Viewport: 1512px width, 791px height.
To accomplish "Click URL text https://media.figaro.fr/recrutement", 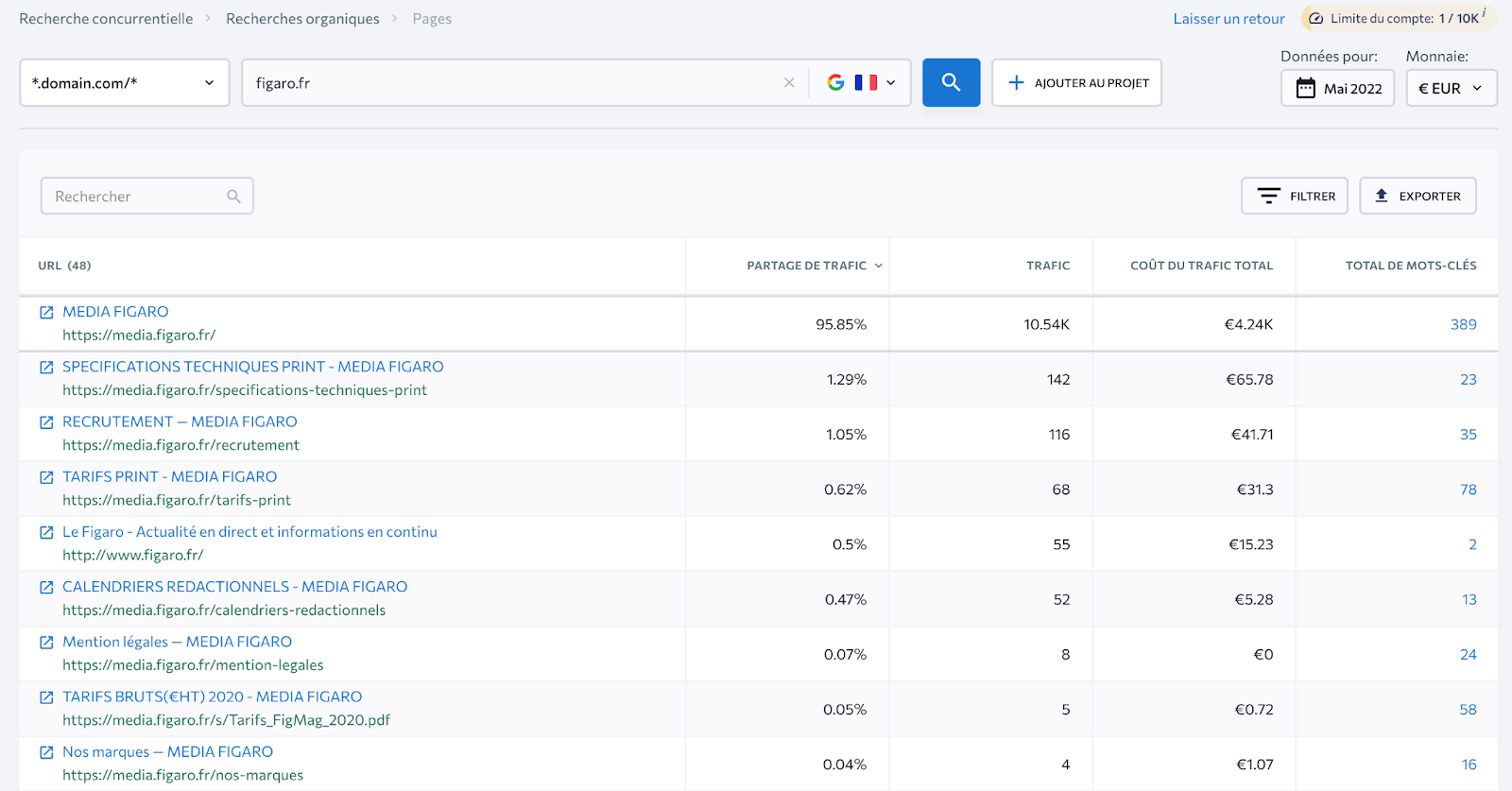I will click(180, 445).
